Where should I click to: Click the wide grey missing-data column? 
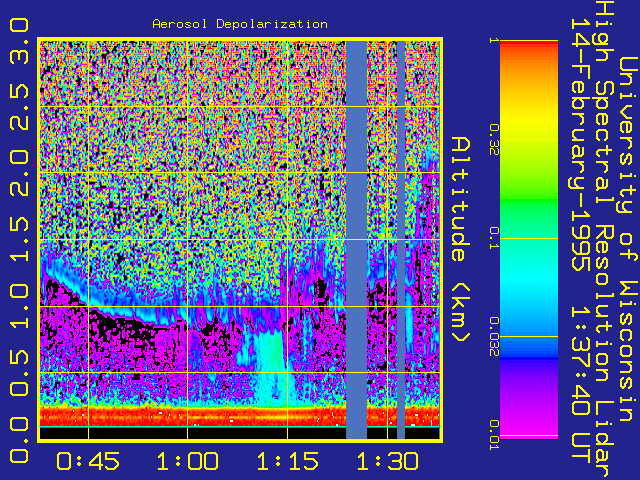click(356, 240)
